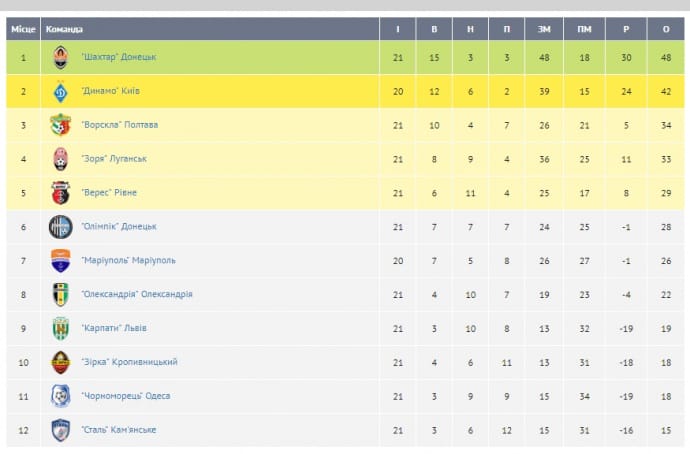Click the Oleksandriya club crest
This screenshot has height=454, width=690.
point(61,294)
